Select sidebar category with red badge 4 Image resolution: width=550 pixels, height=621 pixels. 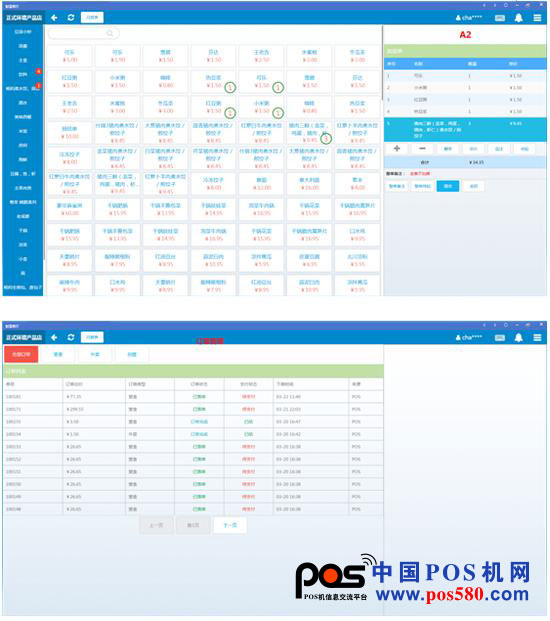click(x=23, y=74)
